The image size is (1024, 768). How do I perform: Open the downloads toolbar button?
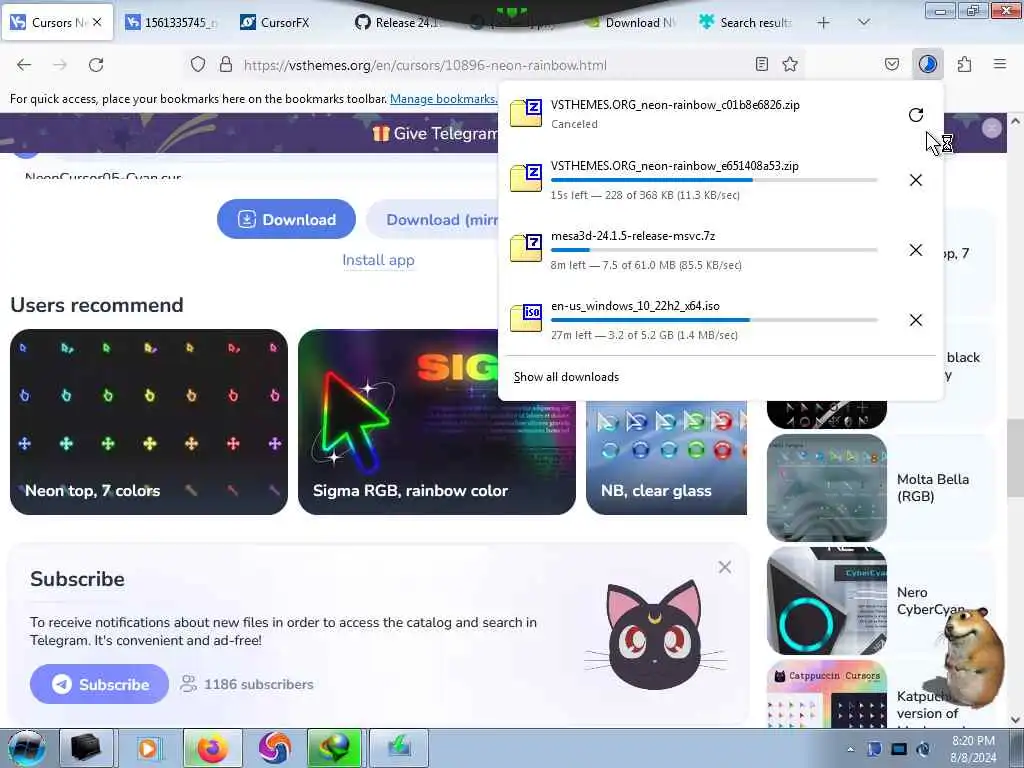click(x=927, y=64)
